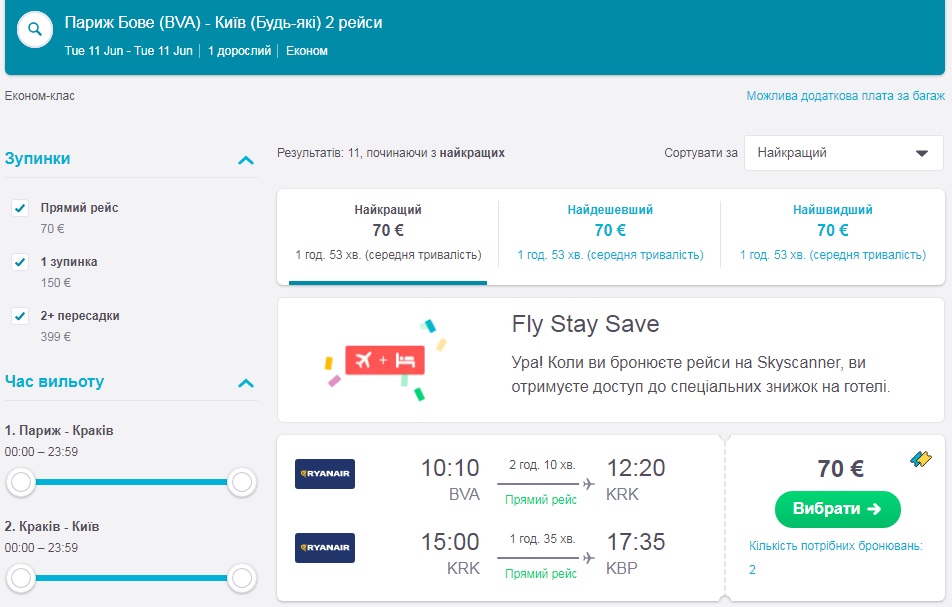Collapse the Зупинки filter section
The width and height of the screenshot is (952, 607).
coord(246,160)
